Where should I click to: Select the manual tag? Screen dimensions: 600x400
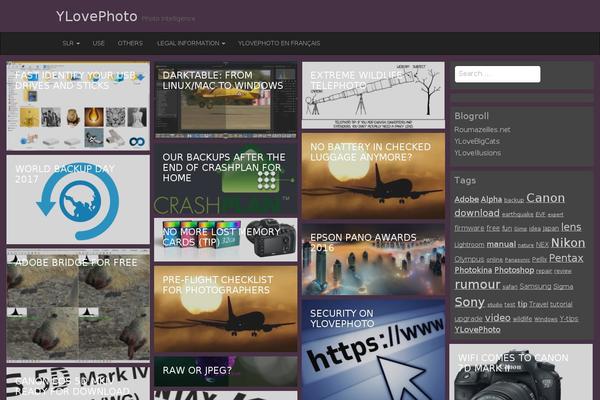tap(501, 244)
